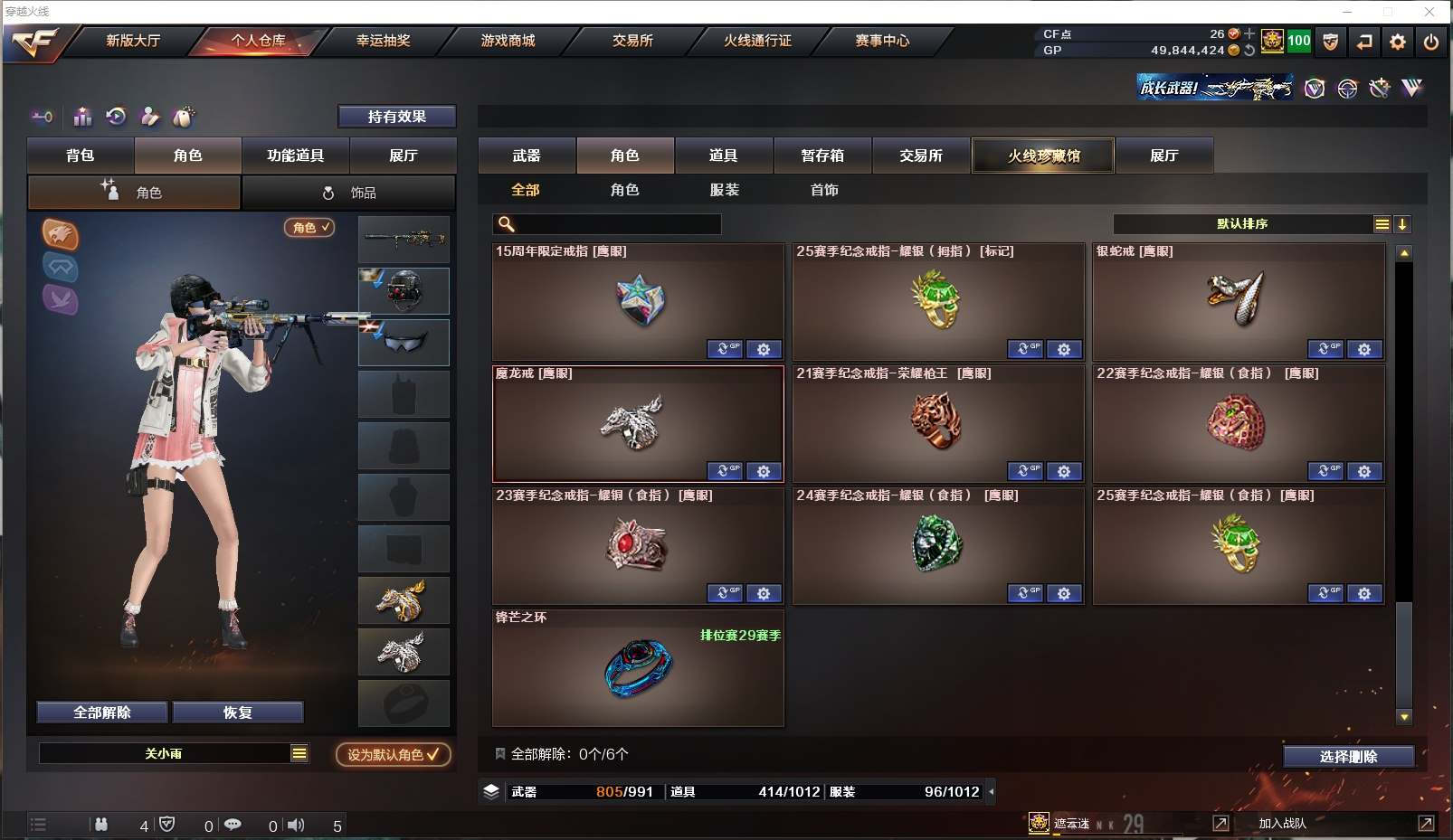Toggle 设为默认角色 check button
This screenshot has height=840, width=1453.
pyautogui.click(x=394, y=754)
